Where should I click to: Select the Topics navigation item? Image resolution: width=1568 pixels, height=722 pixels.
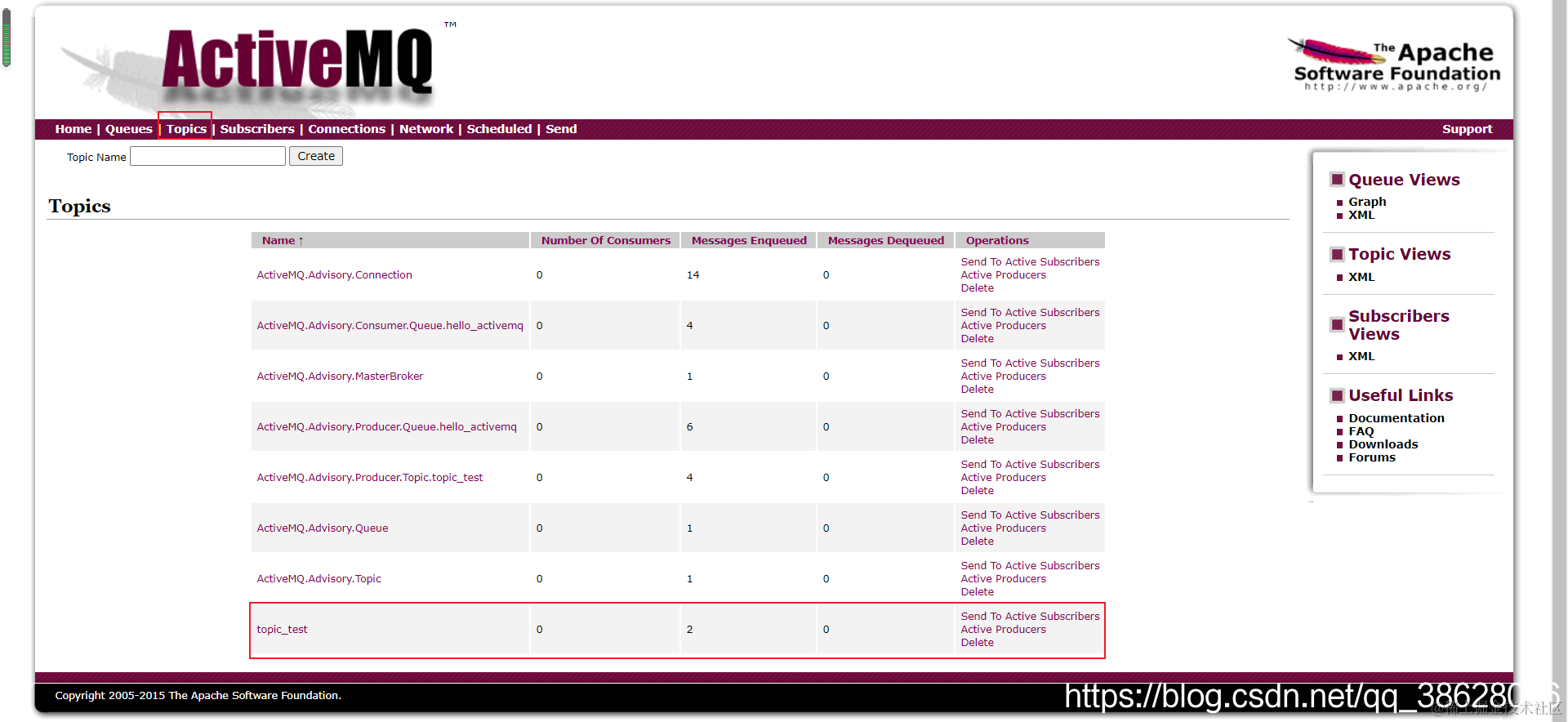186,129
